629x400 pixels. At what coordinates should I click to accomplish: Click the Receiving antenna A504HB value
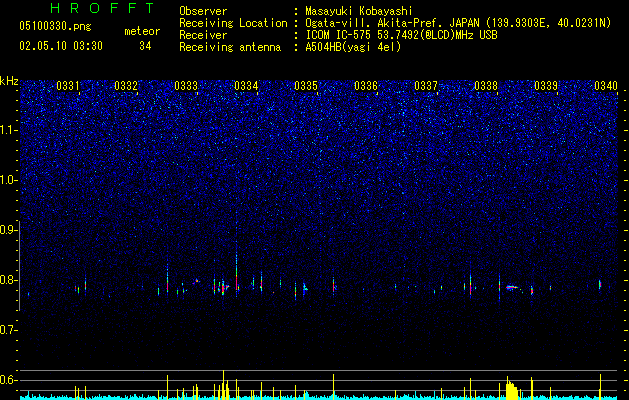pyautogui.click(x=353, y=47)
